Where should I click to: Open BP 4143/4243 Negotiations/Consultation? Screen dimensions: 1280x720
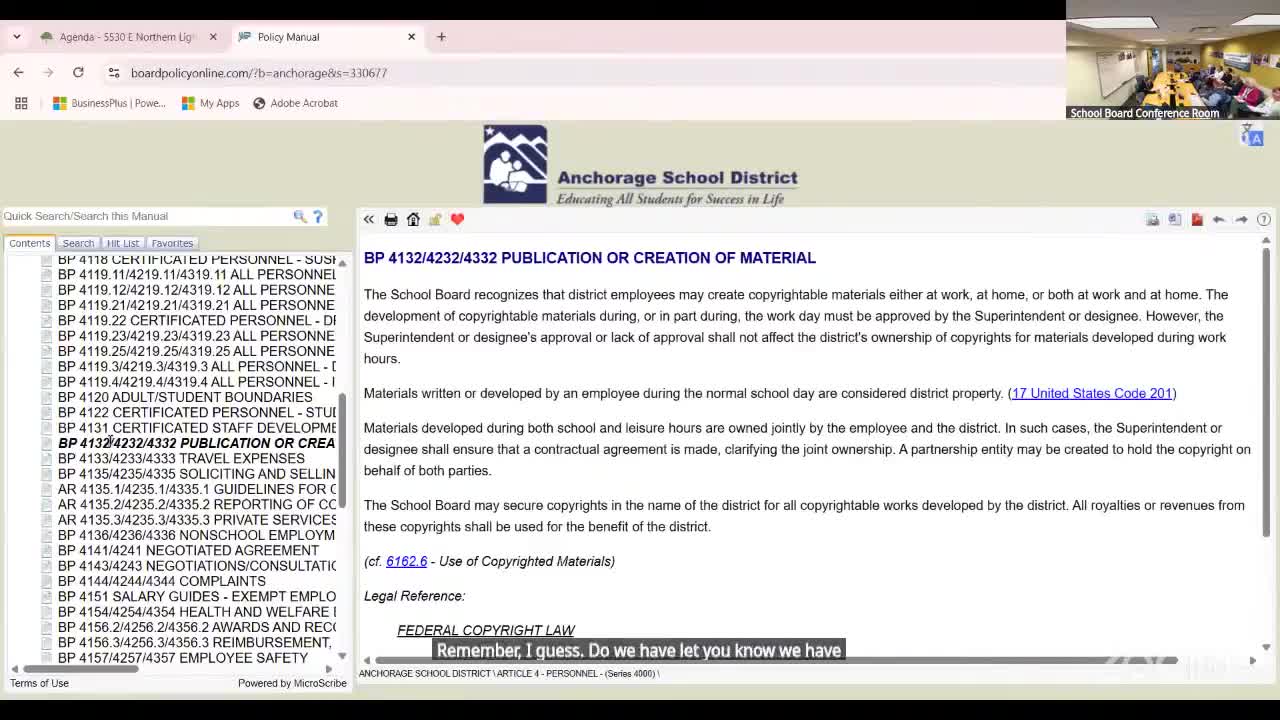click(197, 566)
